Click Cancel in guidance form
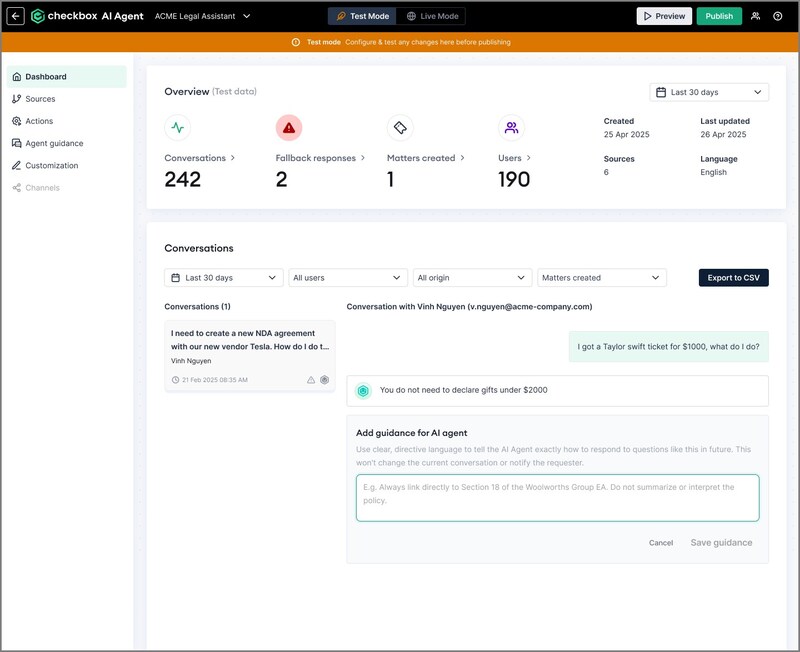800x652 pixels. tap(661, 543)
